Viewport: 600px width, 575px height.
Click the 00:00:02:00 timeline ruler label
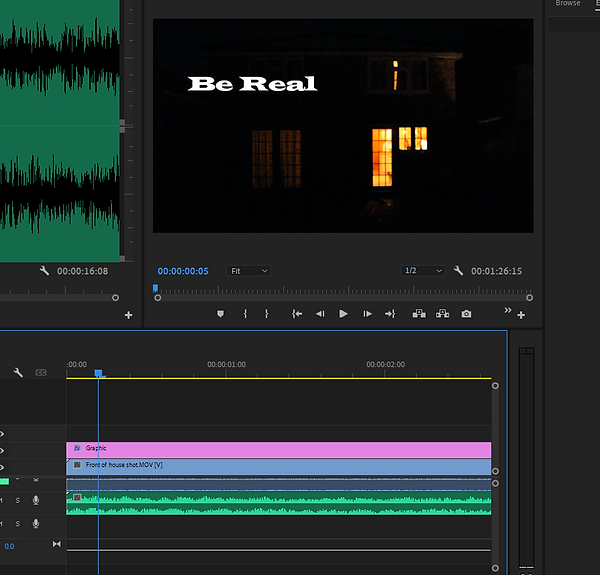click(385, 364)
